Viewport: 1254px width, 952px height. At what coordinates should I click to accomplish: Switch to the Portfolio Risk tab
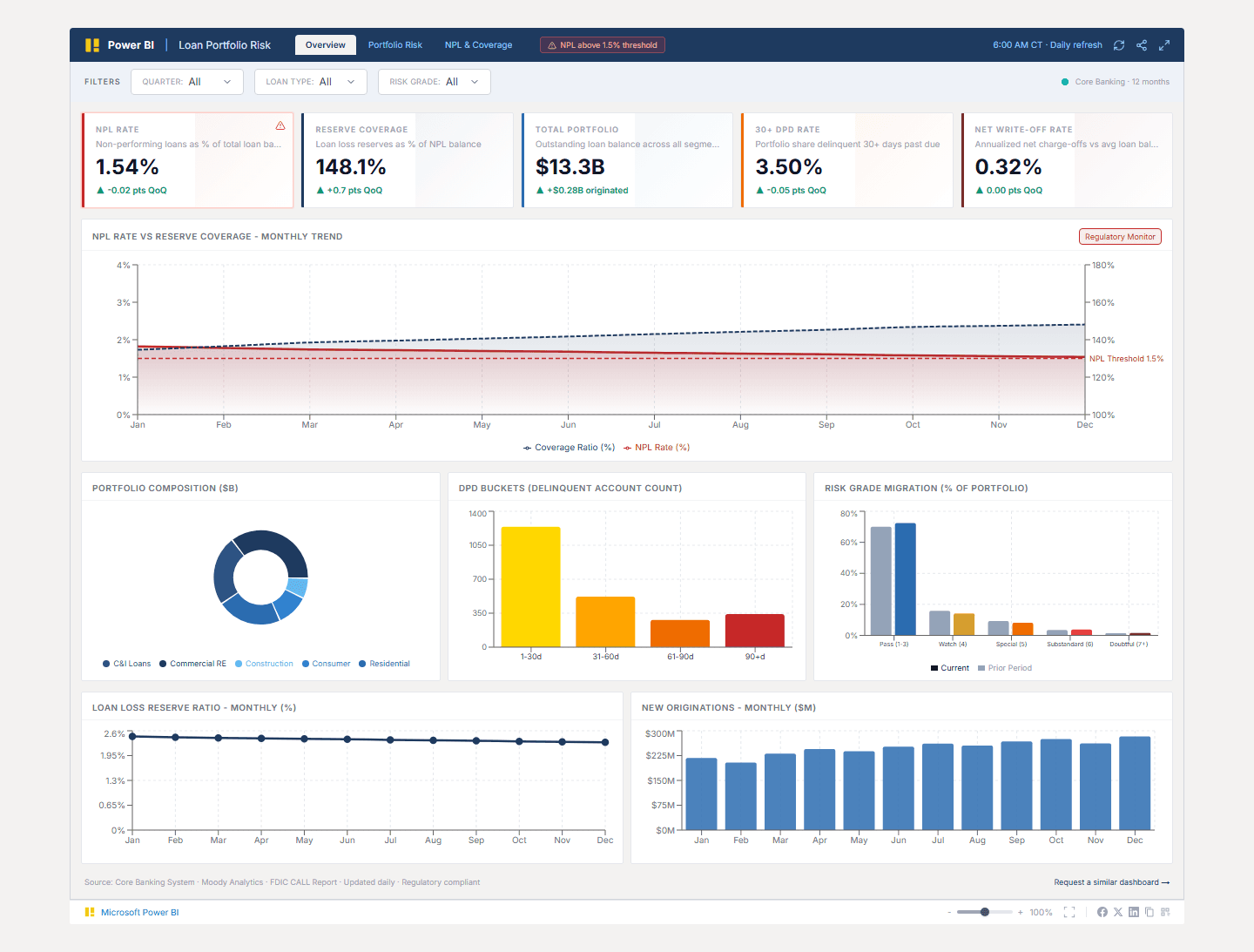click(x=395, y=45)
